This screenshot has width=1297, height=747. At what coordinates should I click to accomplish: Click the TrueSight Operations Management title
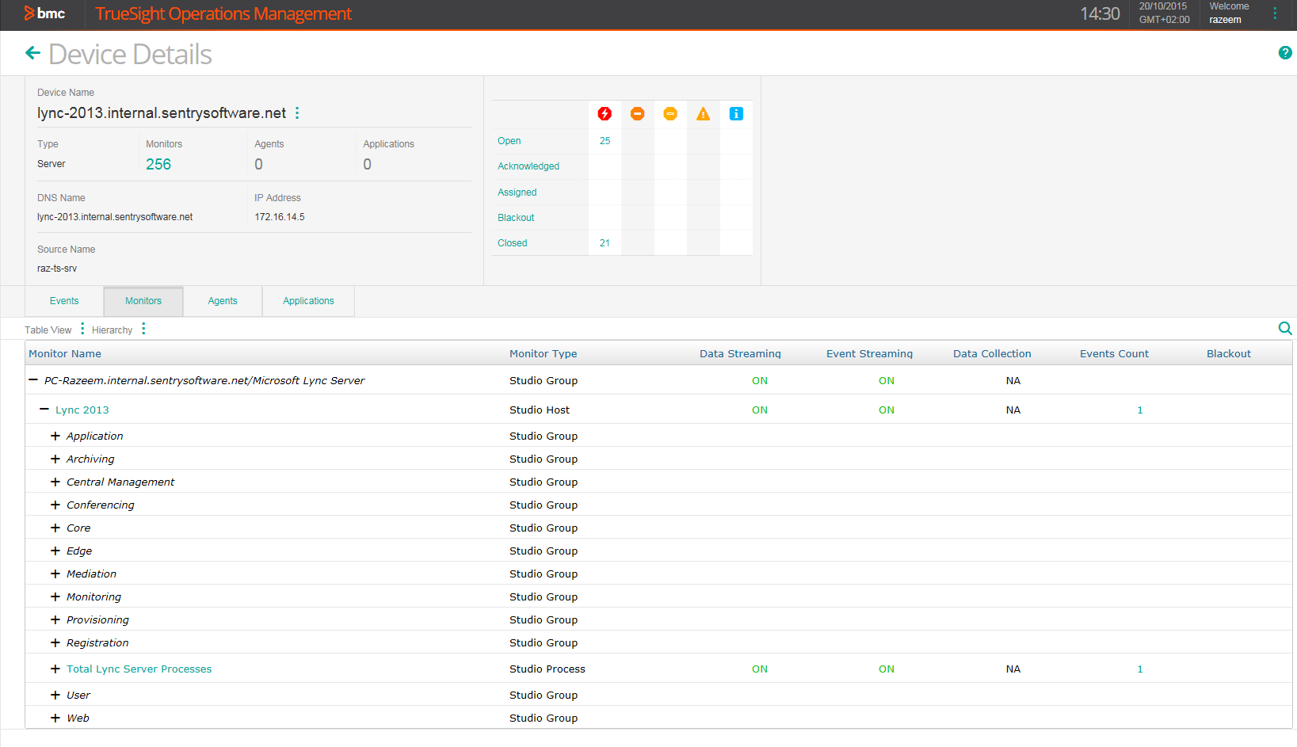223,14
